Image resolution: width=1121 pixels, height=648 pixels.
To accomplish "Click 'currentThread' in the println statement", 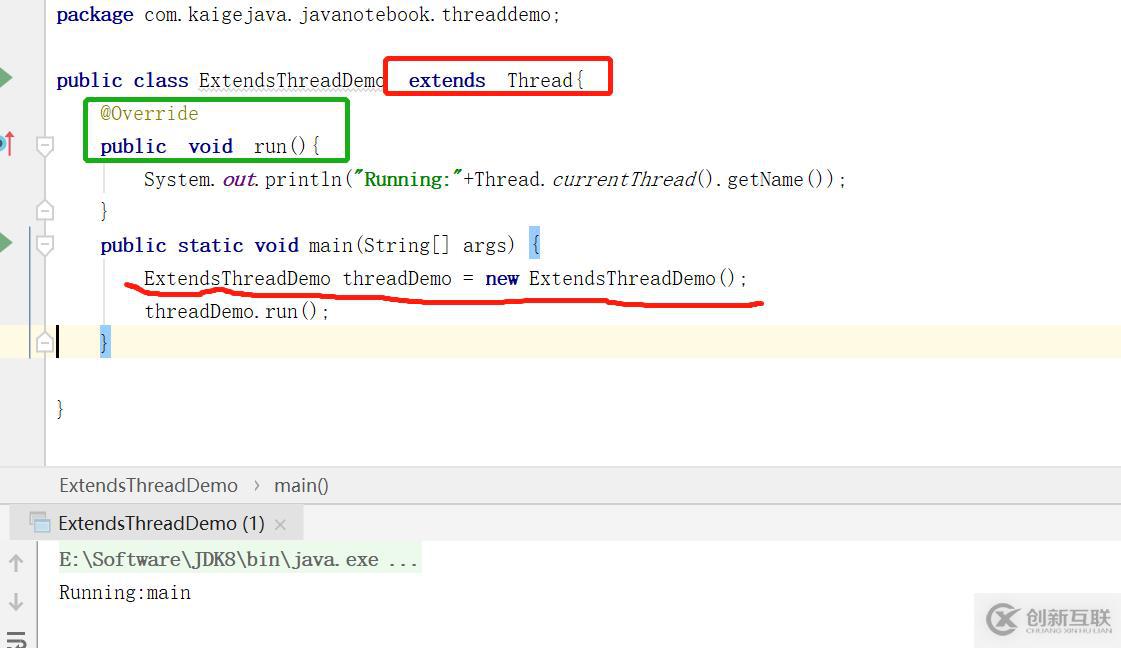I will coord(623,179).
